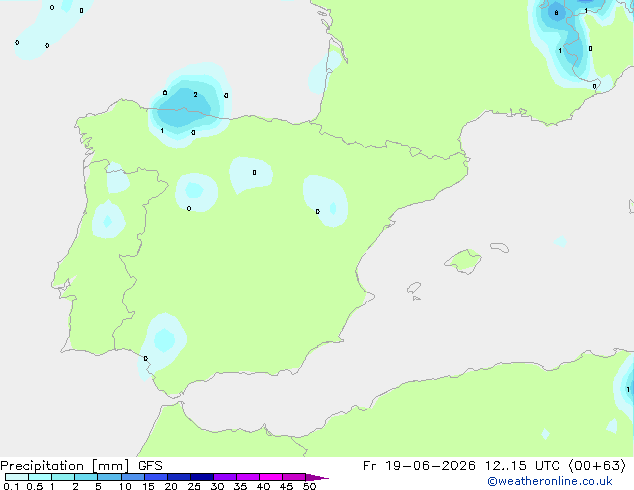
Task: Click the '25' legend scale label
Action: (194, 486)
